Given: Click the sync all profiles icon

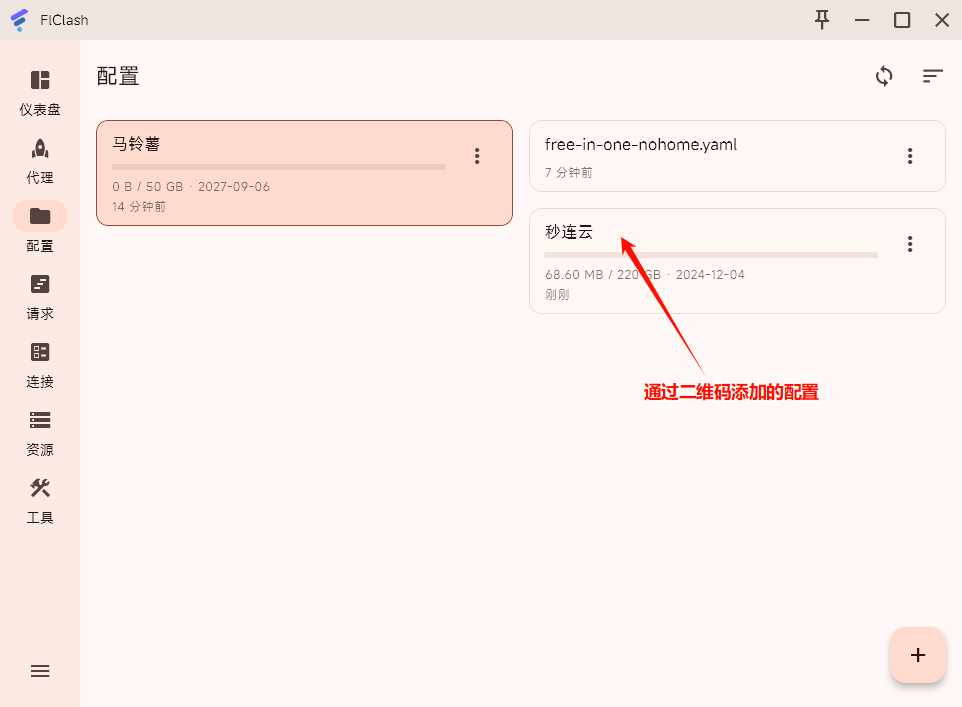Looking at the screenshot, I should pyautogui.click(x=884, y=76).
